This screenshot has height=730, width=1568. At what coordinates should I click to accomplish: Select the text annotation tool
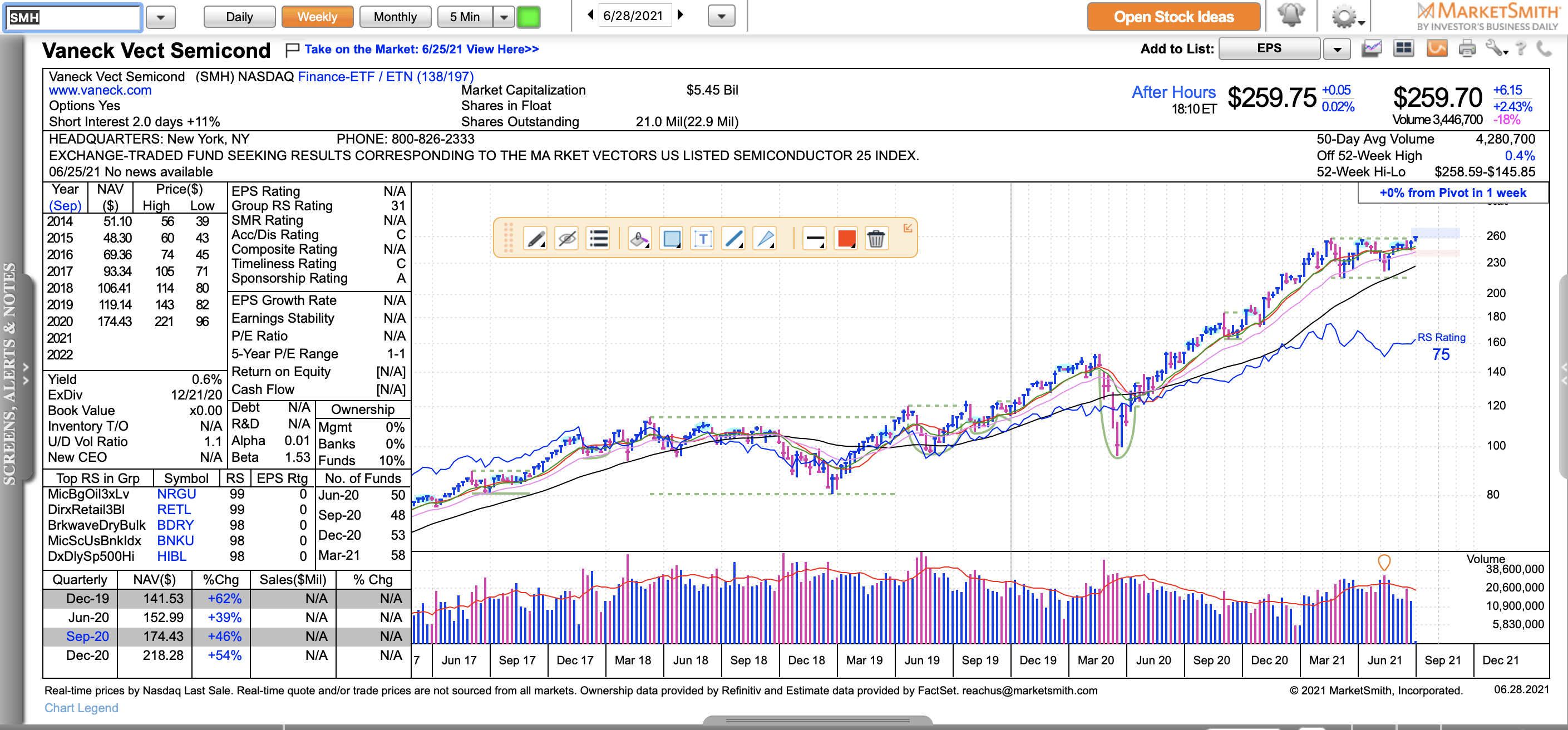[x=703, y=239]
